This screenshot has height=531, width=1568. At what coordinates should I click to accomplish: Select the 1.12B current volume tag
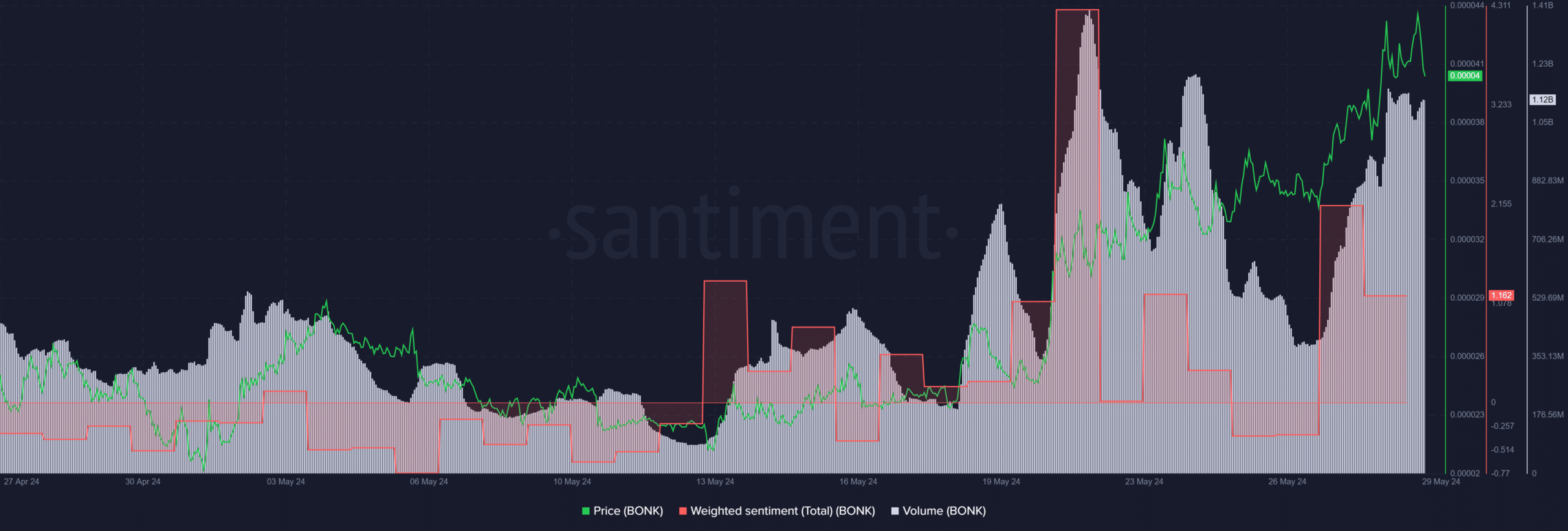tap(1543, 100)
